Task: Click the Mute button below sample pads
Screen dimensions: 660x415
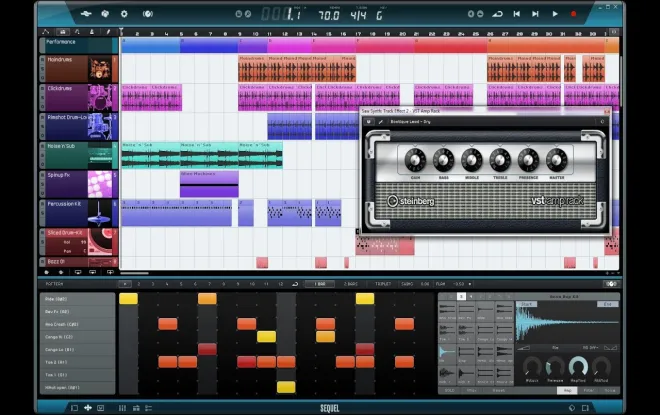Action: (x=471, y=391)
